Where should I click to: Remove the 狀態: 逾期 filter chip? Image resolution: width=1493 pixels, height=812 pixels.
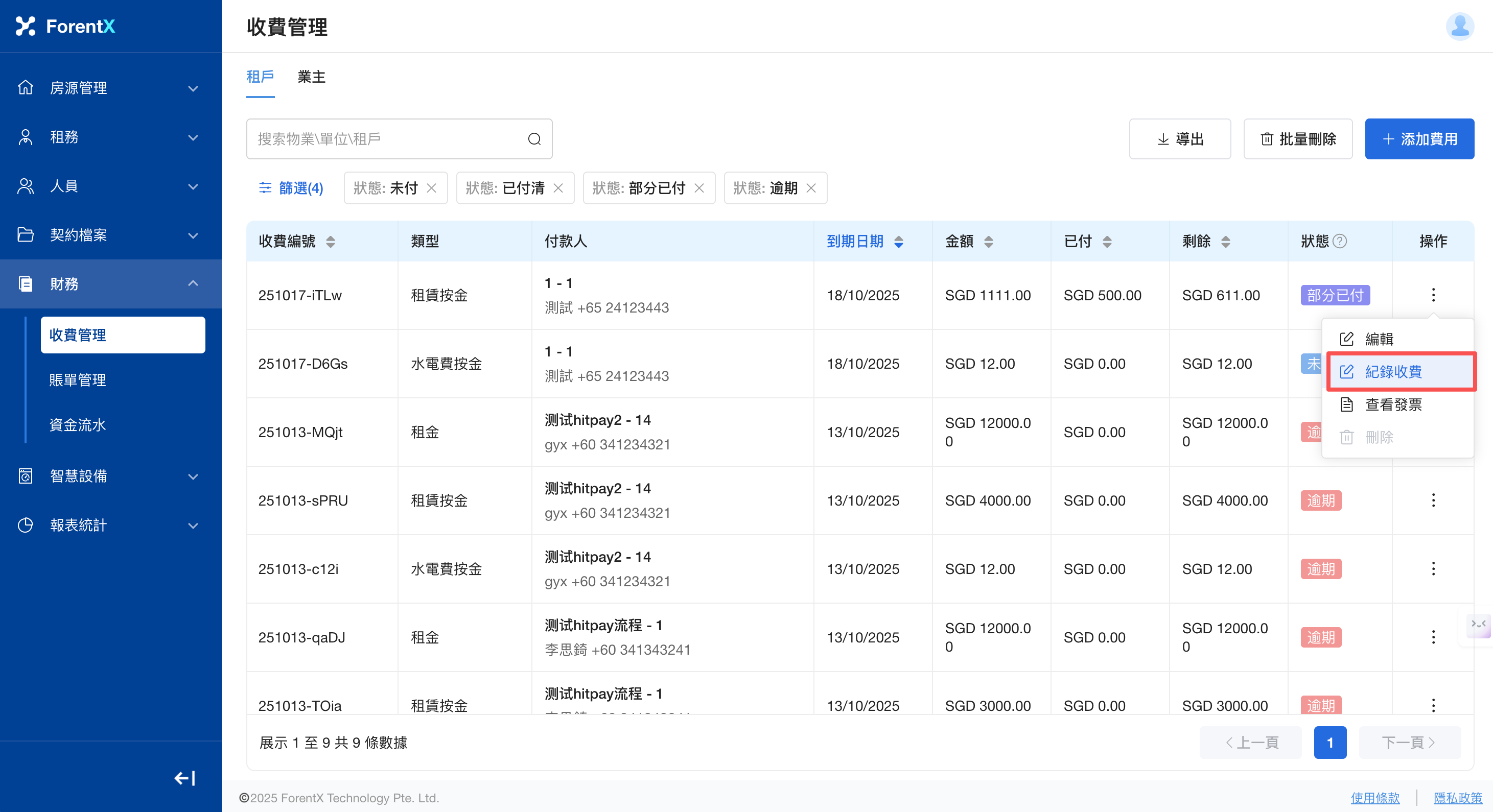811,188
